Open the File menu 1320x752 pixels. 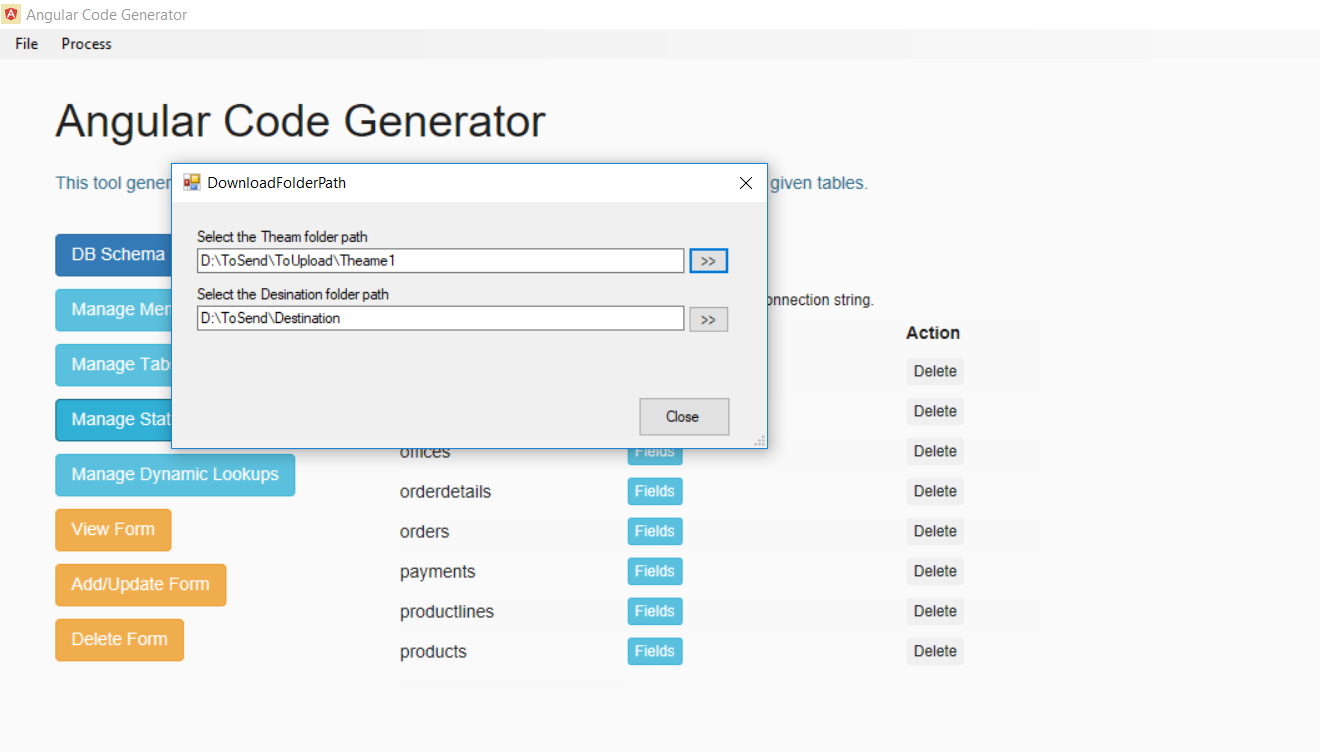[x=27, y=44]
